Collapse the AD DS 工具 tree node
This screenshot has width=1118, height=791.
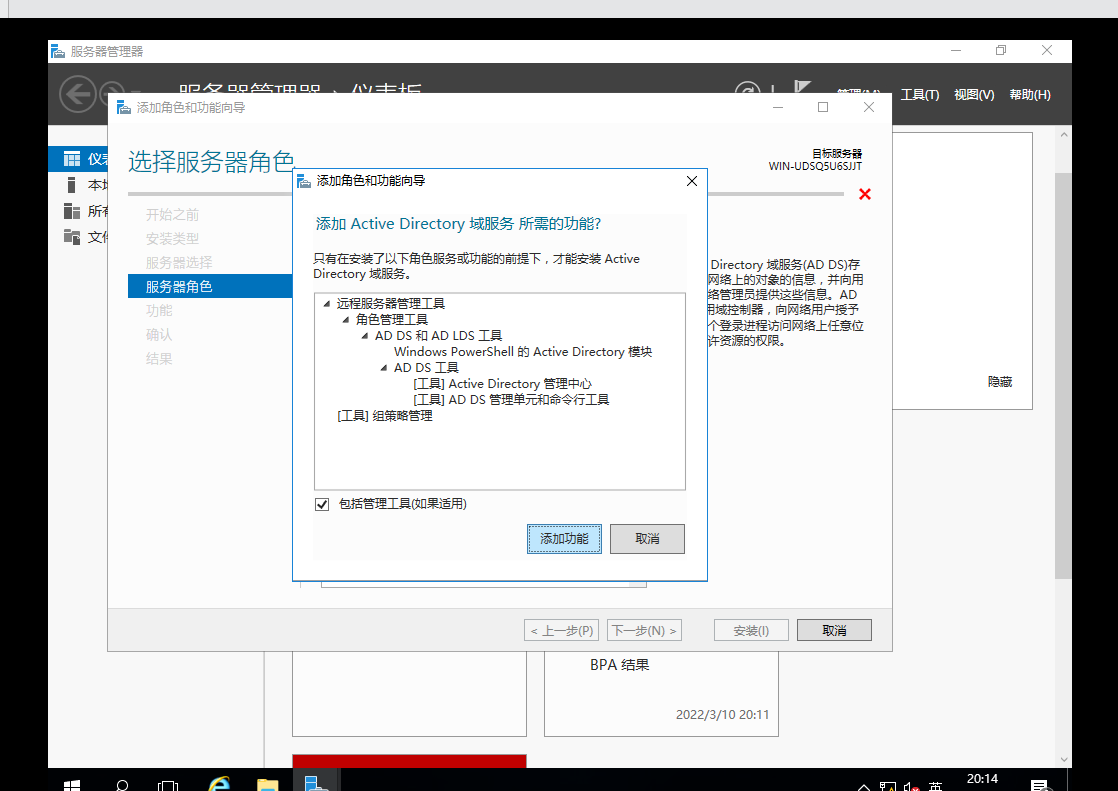point(384,367)
